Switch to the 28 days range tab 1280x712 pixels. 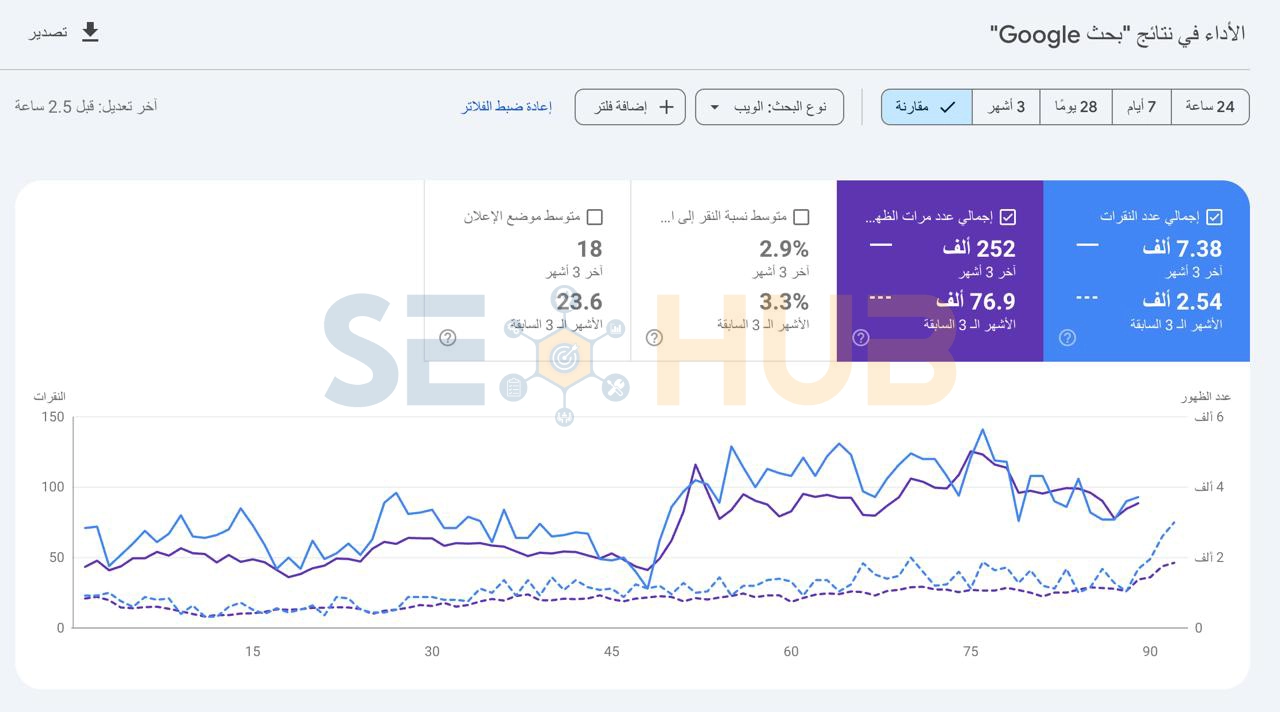click(1076, 107)
